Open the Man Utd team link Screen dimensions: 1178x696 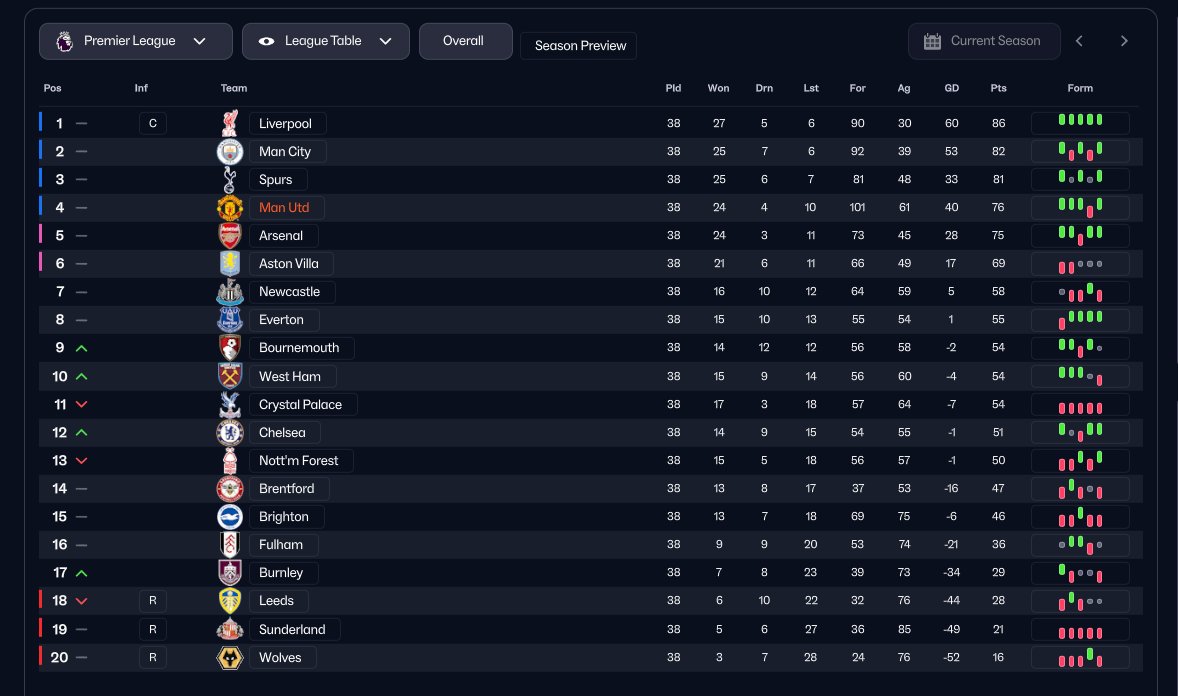pos(286,208)
